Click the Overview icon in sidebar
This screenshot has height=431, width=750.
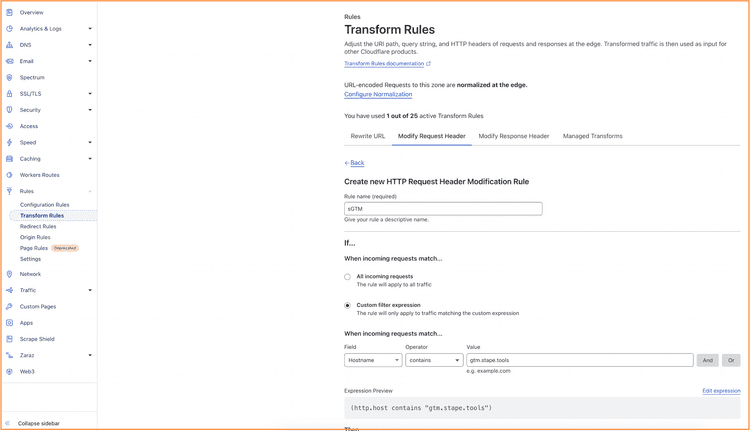[x=10, y=12]
